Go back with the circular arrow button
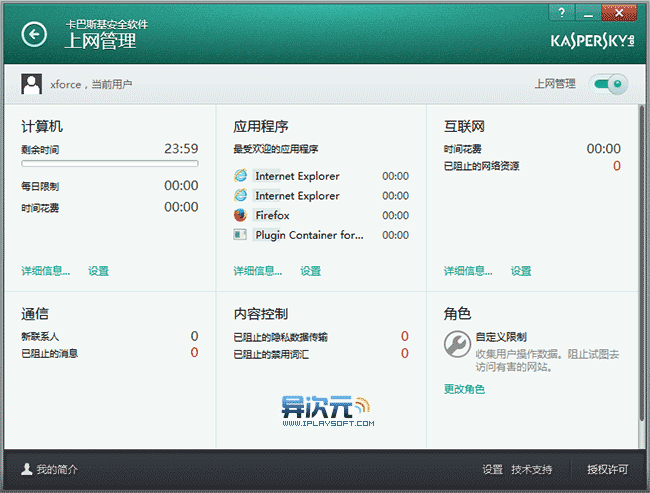 [x=34, y=34]
